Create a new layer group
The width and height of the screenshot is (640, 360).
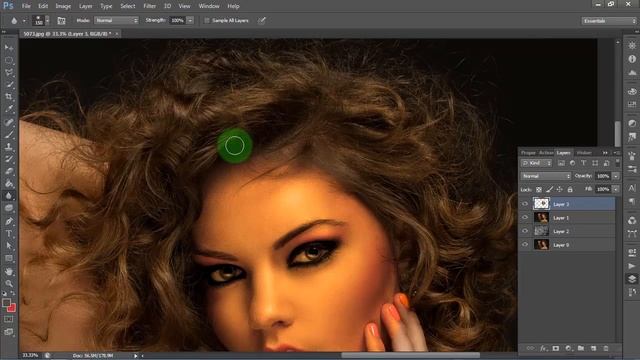coord(581,348)
